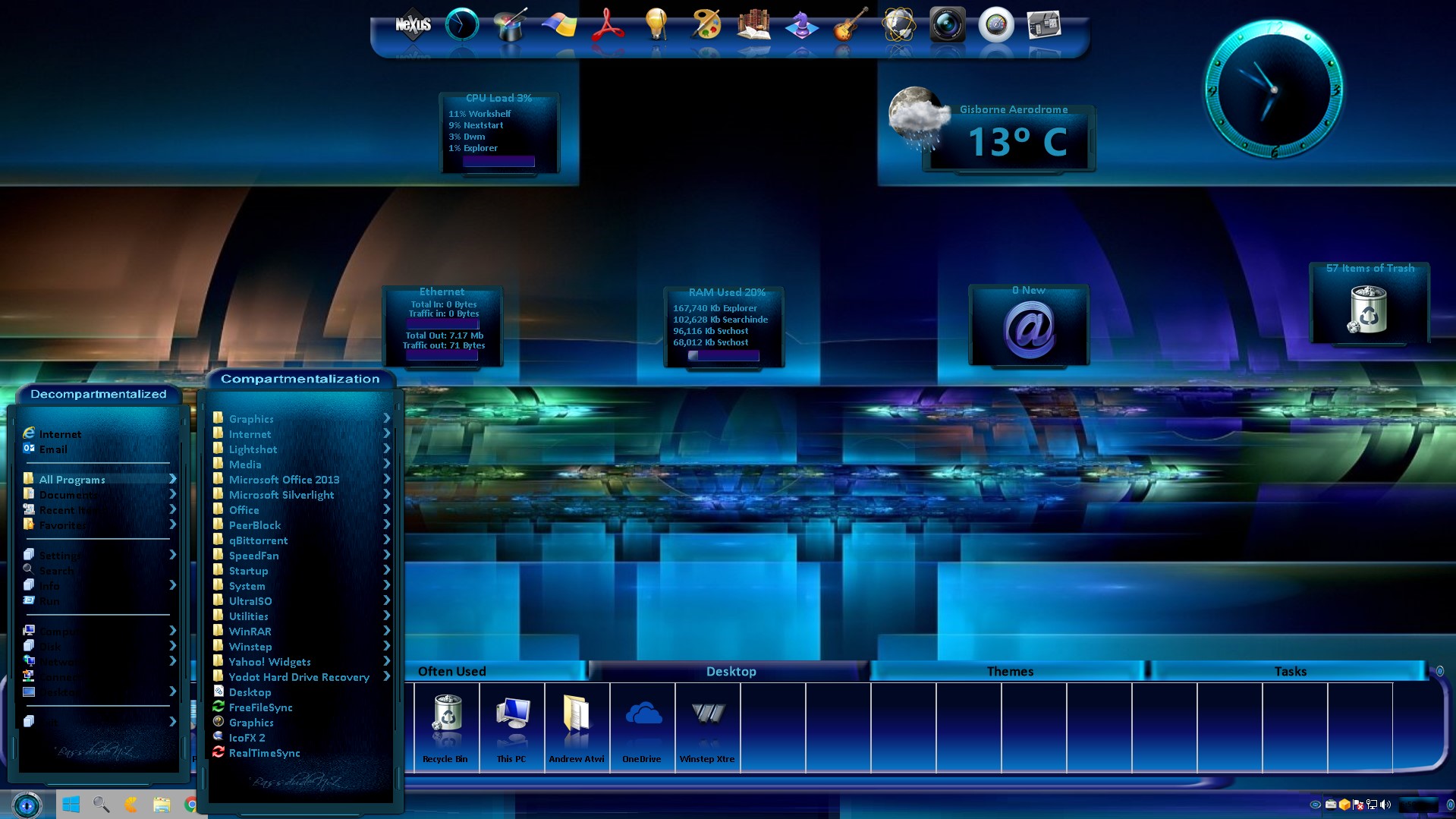Click the Windows Start button in taskbar
The height and width of the screenshot is (819, 1456).
[x=71, y=805]
